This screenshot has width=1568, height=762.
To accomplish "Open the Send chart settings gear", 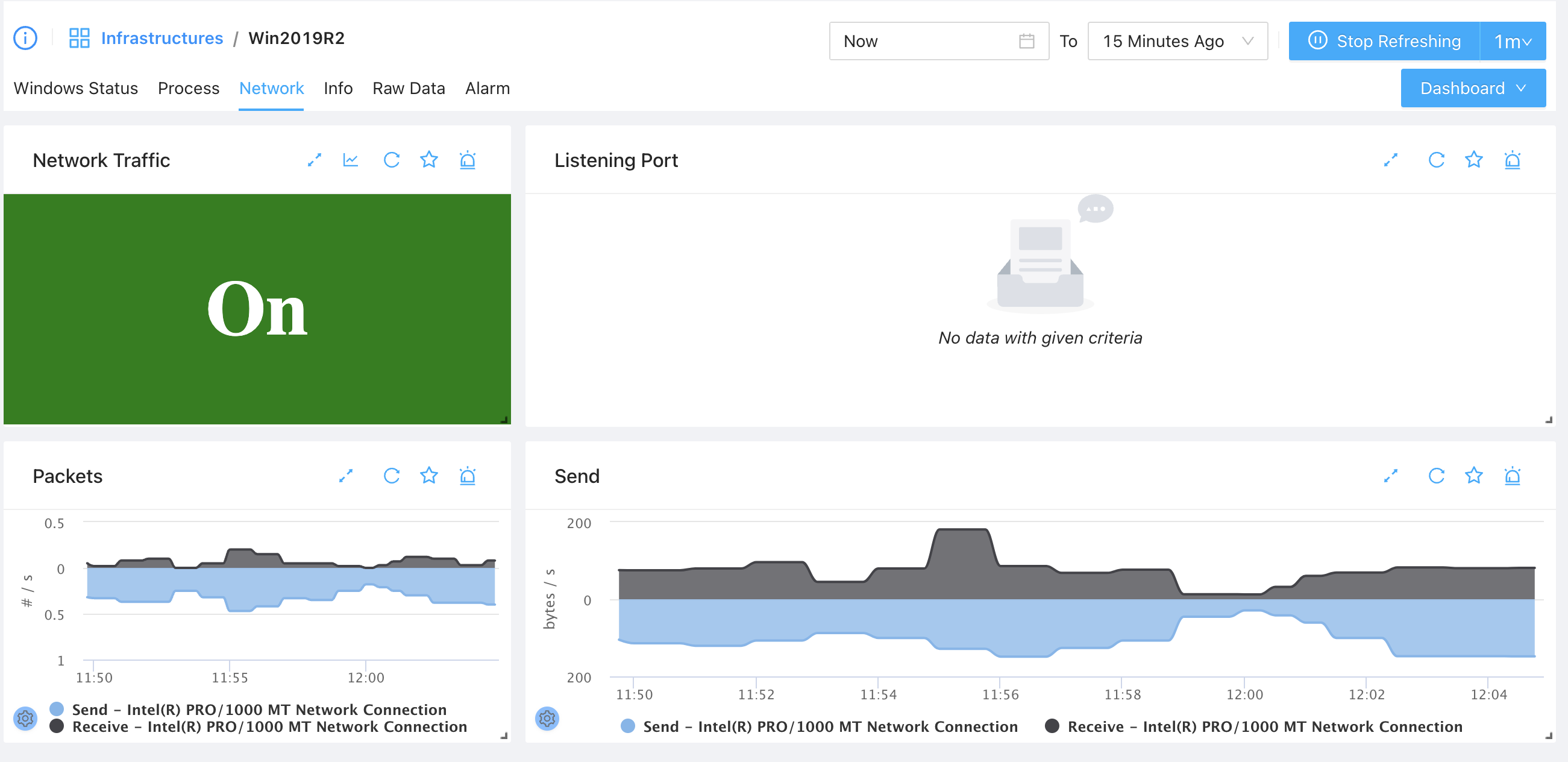I will point(547,719).
